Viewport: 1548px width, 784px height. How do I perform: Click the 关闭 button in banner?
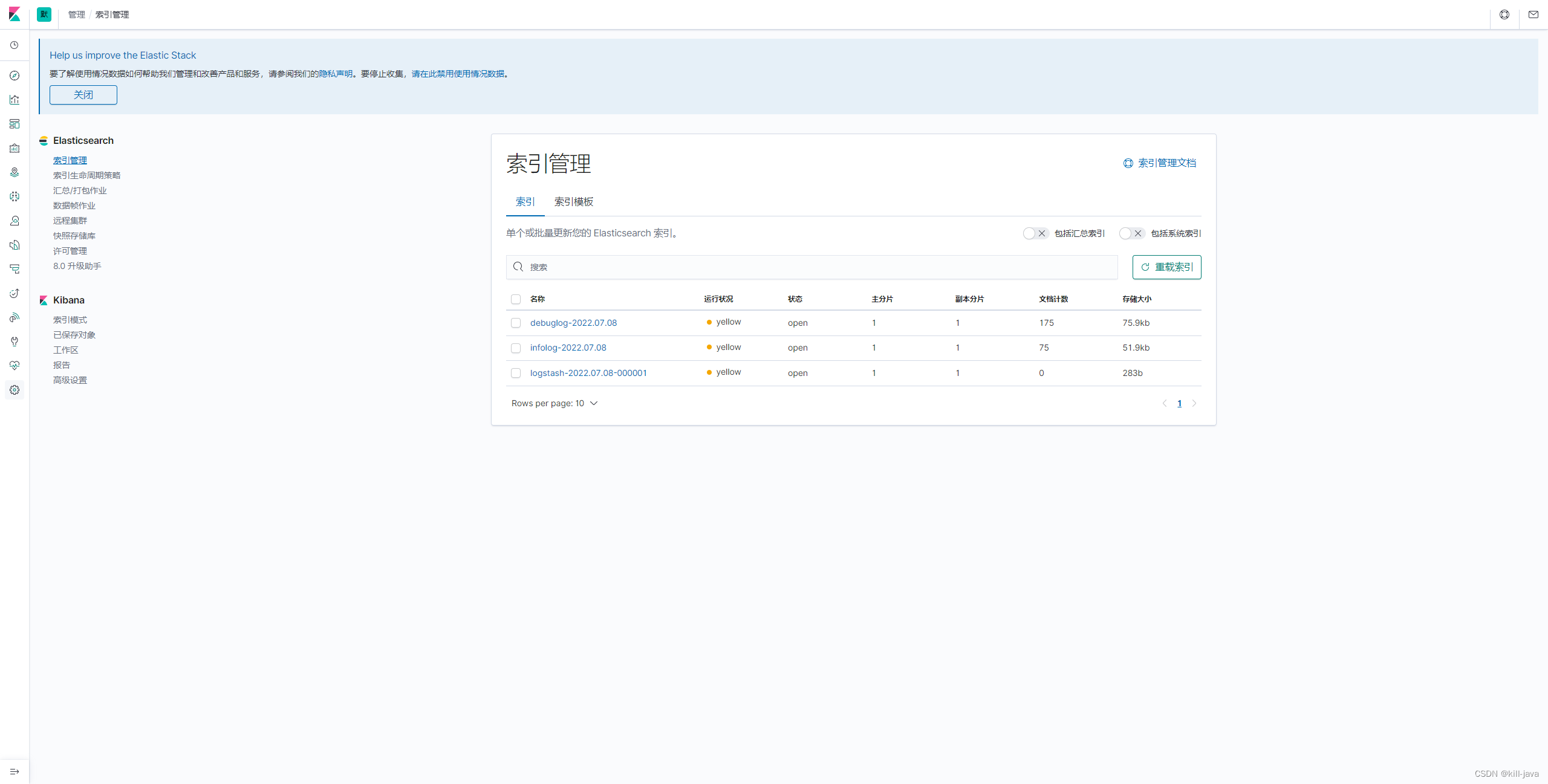click(x=83, y=95)
